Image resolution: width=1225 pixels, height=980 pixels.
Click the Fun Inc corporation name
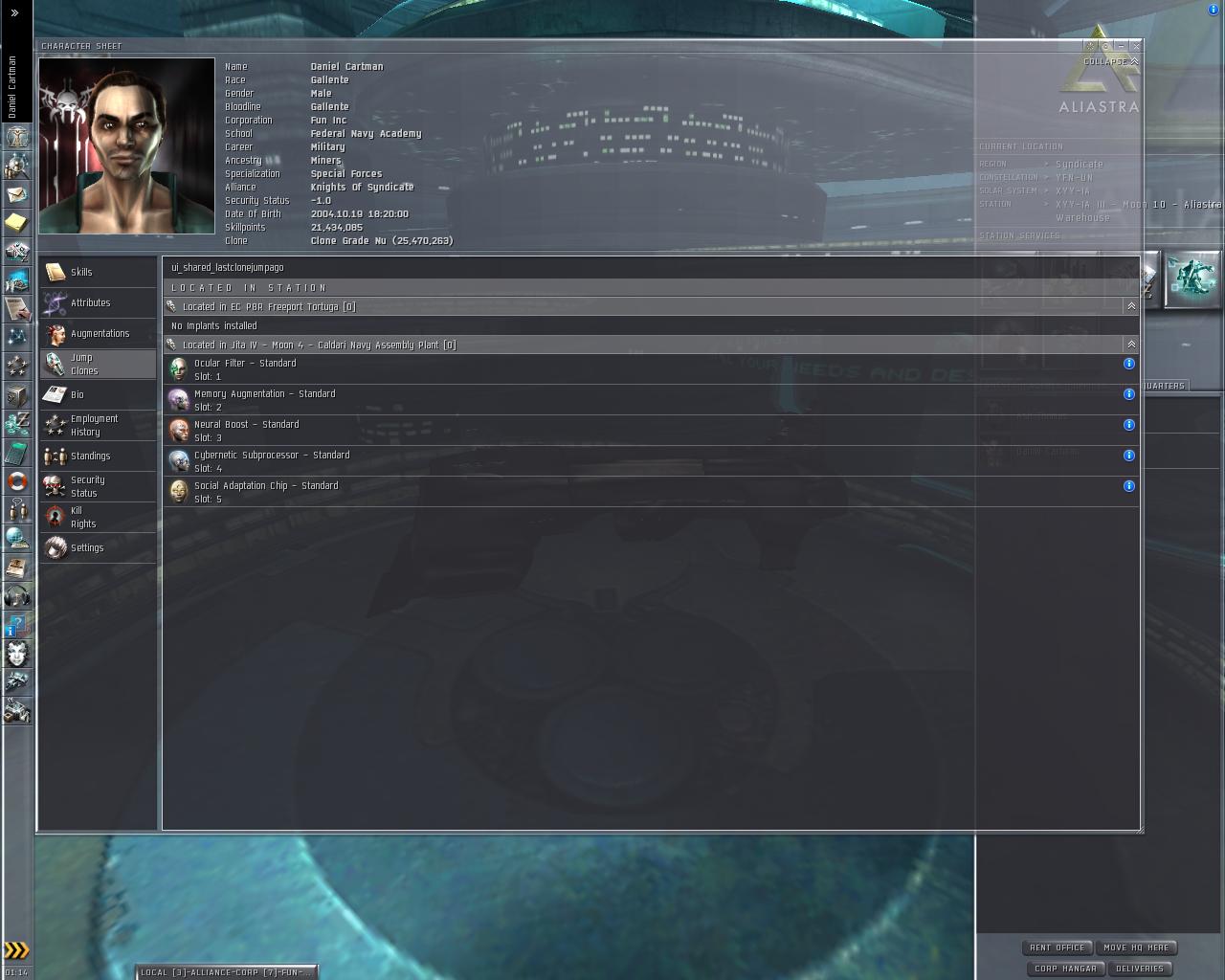coord(328,121)
